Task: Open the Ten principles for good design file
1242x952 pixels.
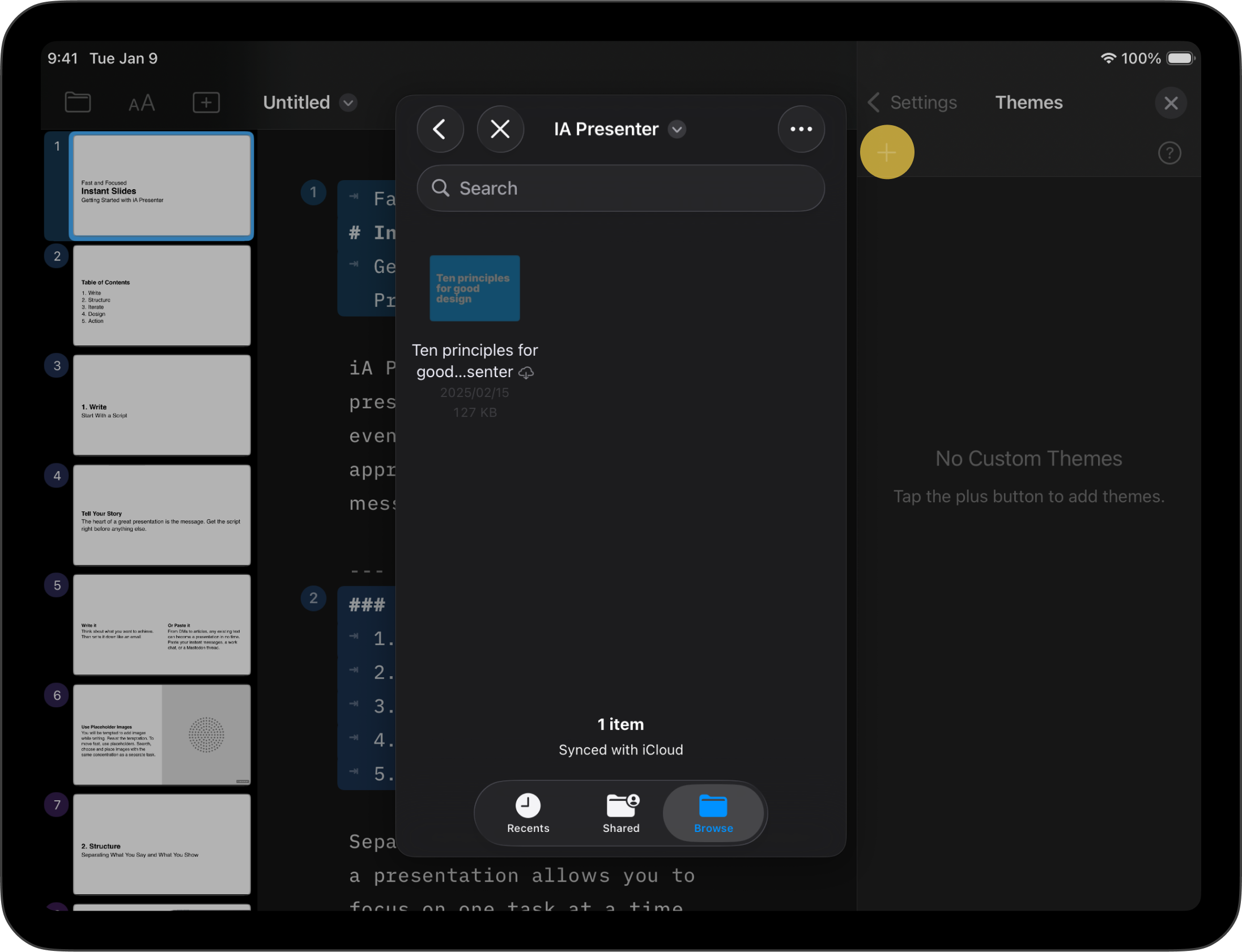Action: click(x=474, y=288)
